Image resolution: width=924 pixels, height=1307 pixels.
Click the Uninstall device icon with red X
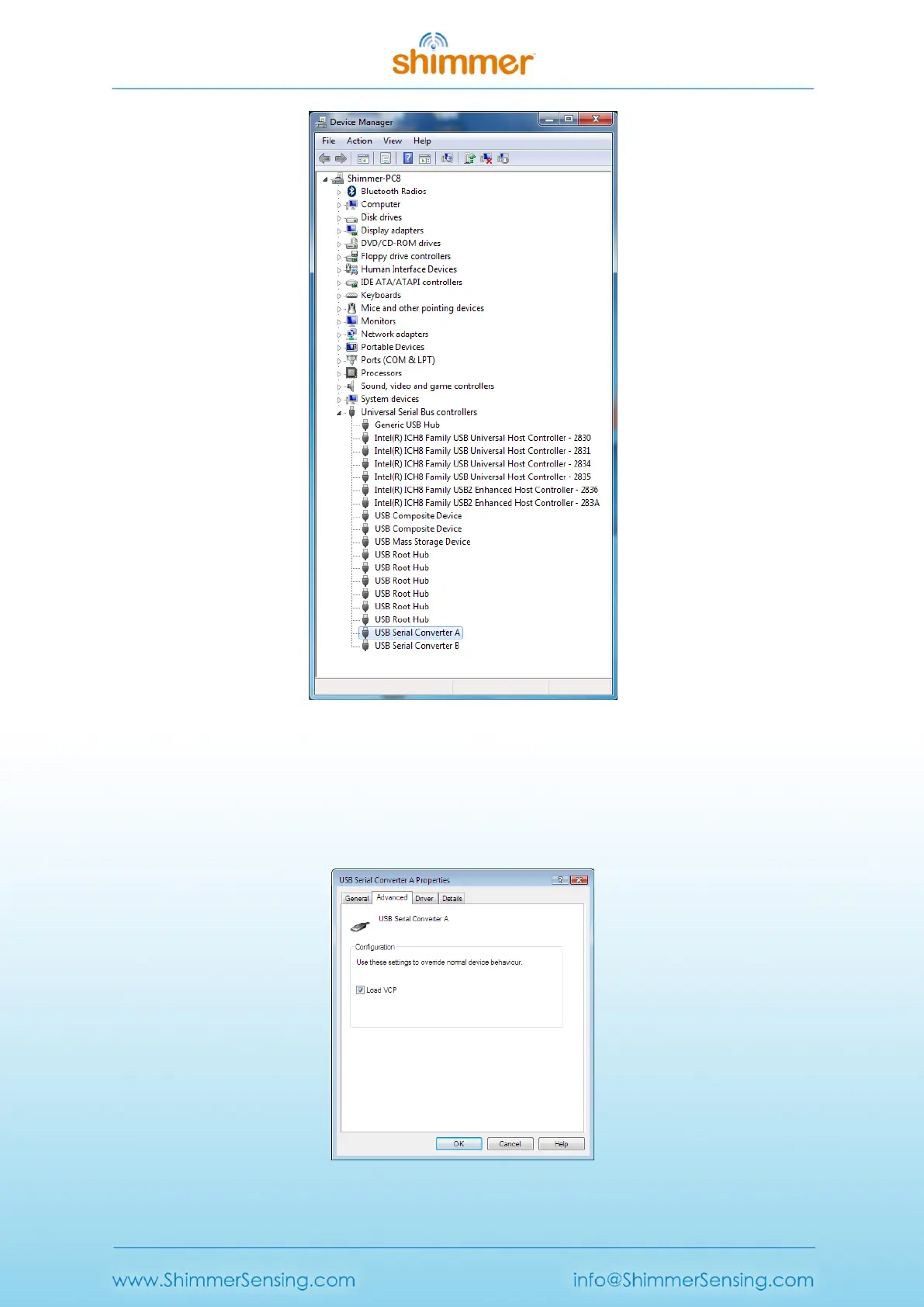(x=486, y=158)
